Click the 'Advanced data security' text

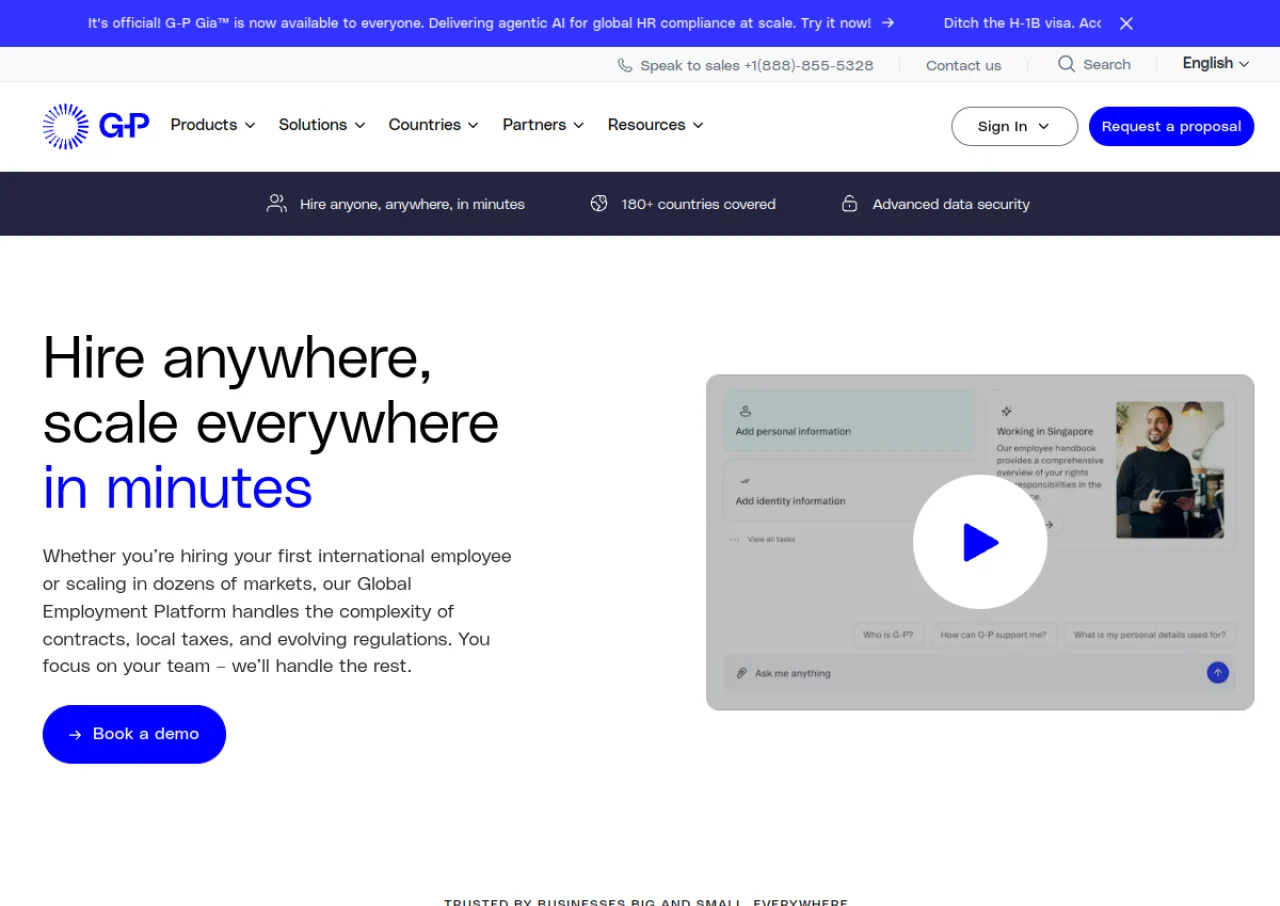coord(951,204)
